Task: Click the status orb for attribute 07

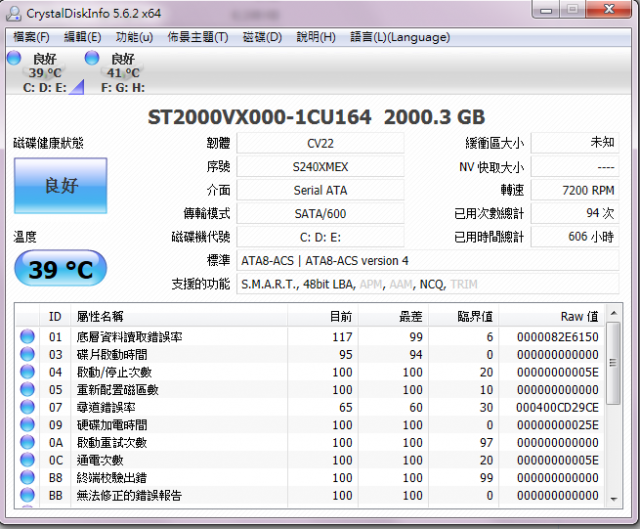Action: 27,407
